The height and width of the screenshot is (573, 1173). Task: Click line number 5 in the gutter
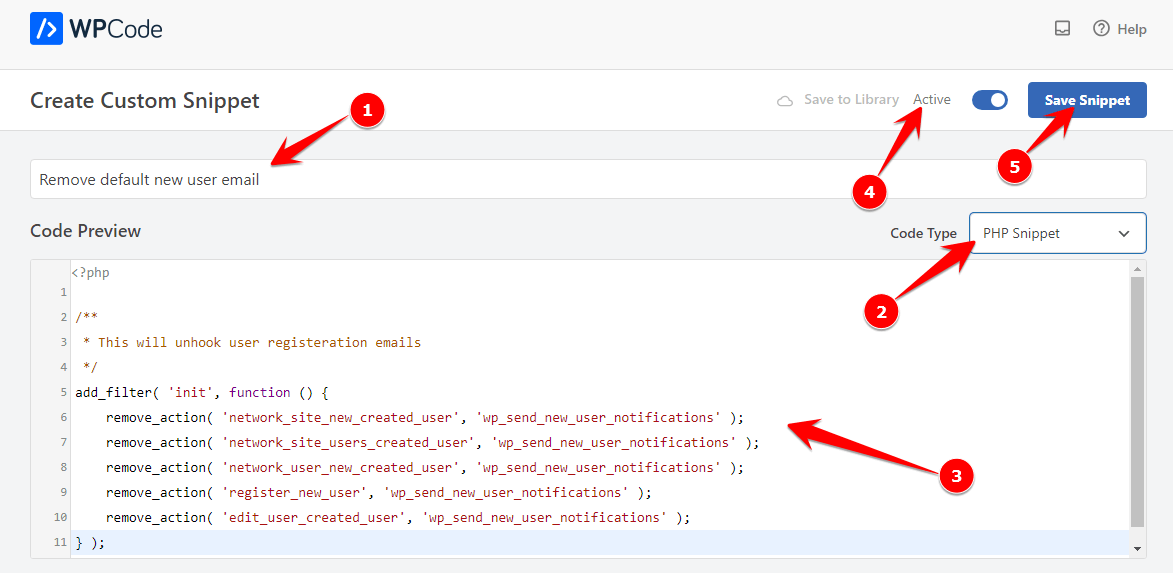point(64,392)
